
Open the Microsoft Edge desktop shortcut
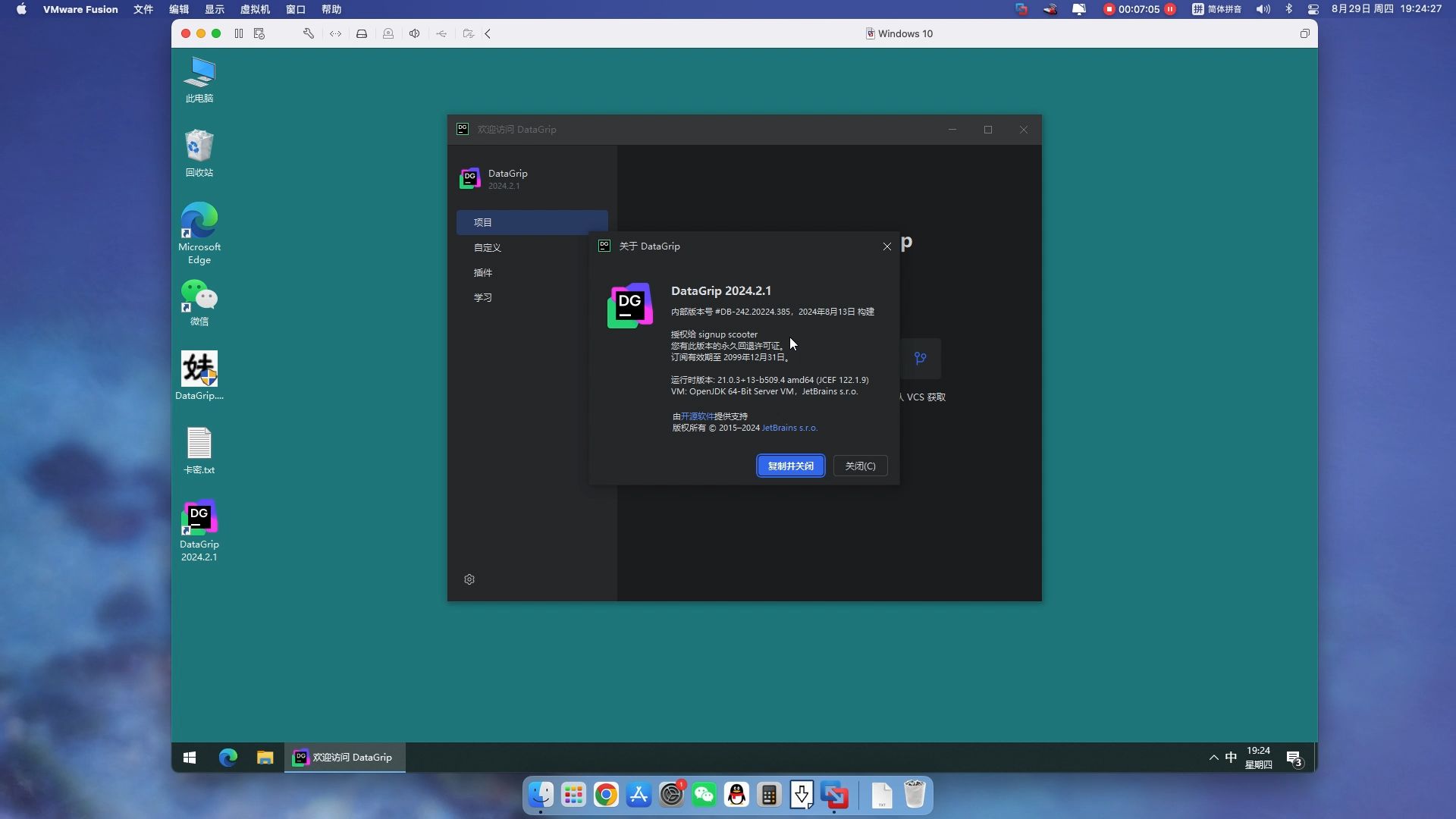pos(199,233)
